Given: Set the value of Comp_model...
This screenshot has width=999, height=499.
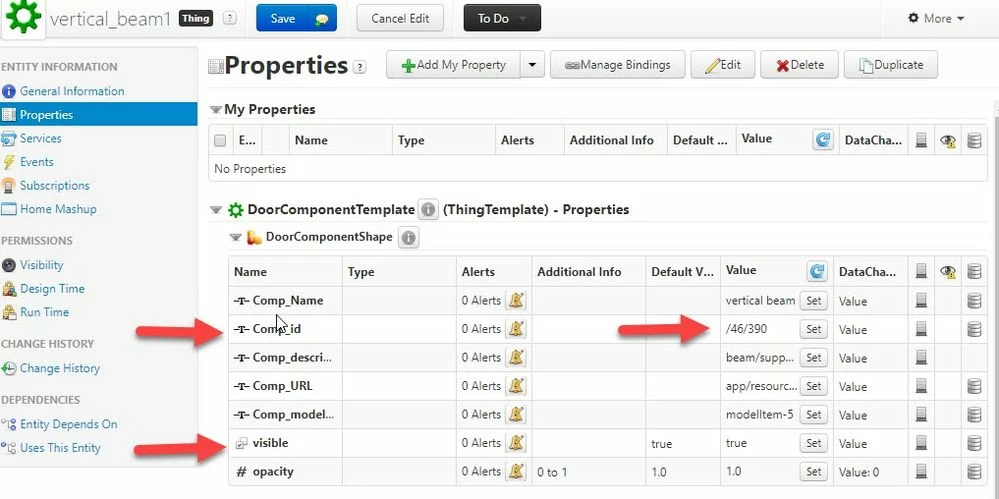Looking at the screenshot, I should pyautogui.click(x=814, y=415).
